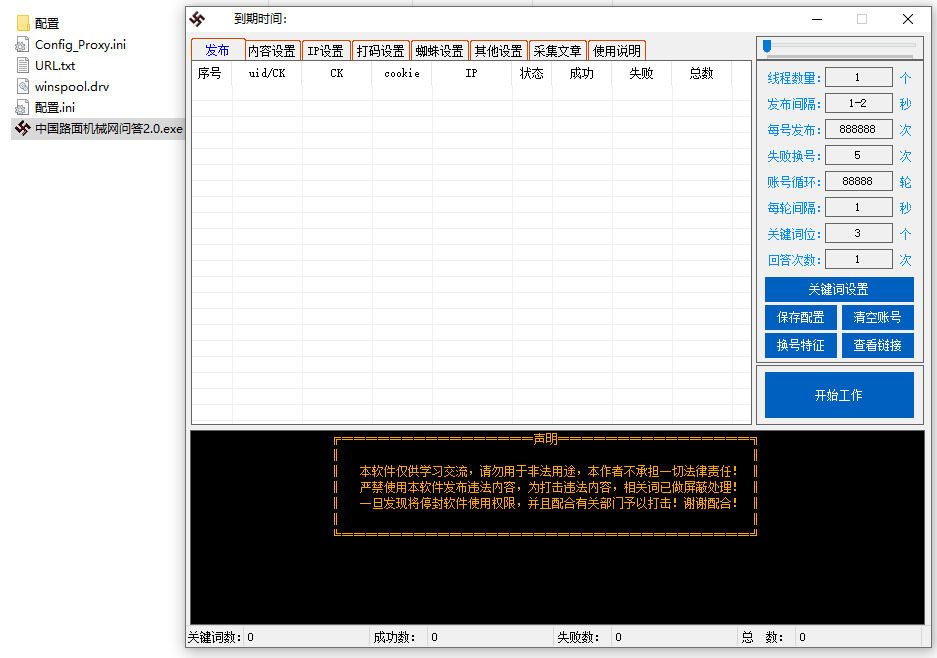Open 关键词设置 settings
The image size is (937, 658).
838,289
